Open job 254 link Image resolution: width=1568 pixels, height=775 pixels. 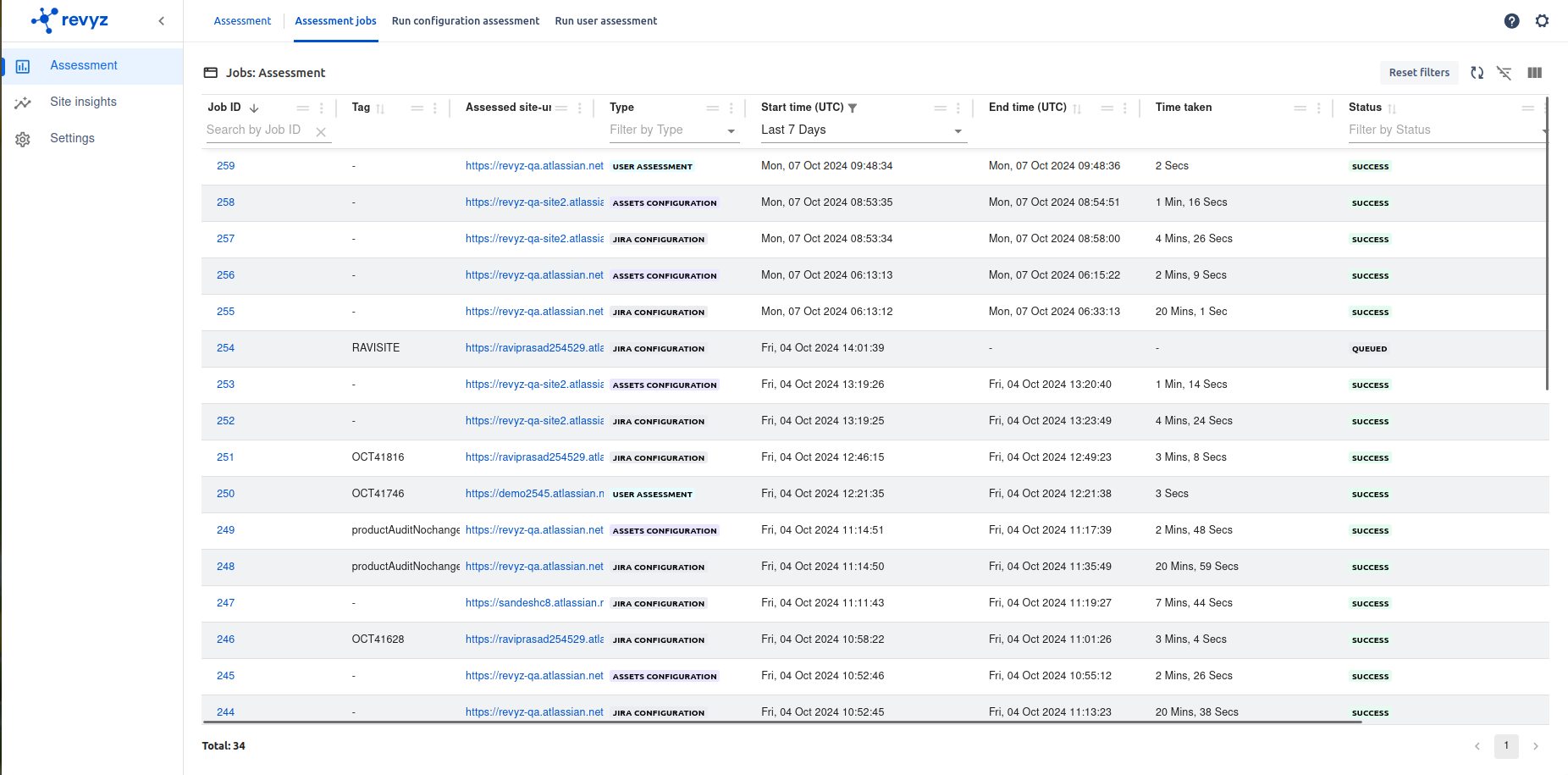(225, 348)
